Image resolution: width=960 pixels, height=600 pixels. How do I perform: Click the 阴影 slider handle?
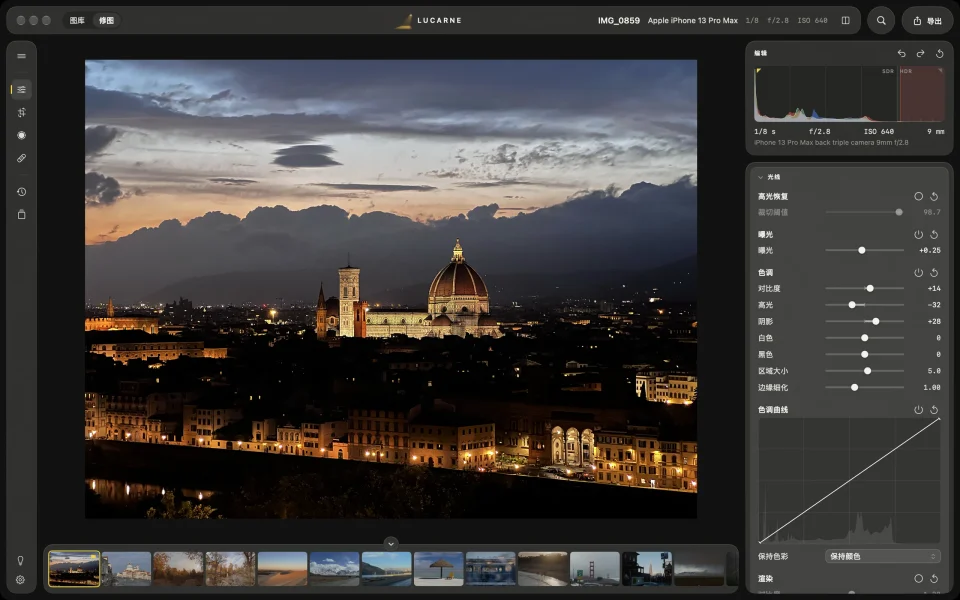click(x=876, y=321)
